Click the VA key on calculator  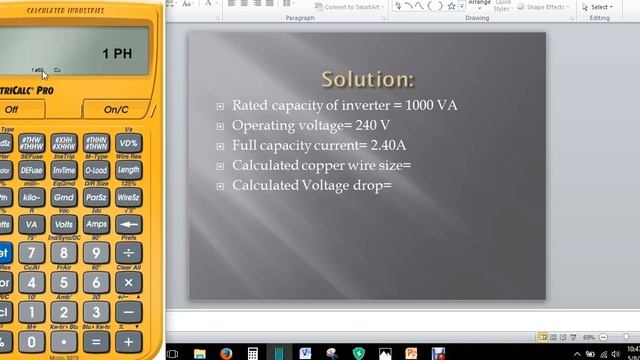coord(31,224)
